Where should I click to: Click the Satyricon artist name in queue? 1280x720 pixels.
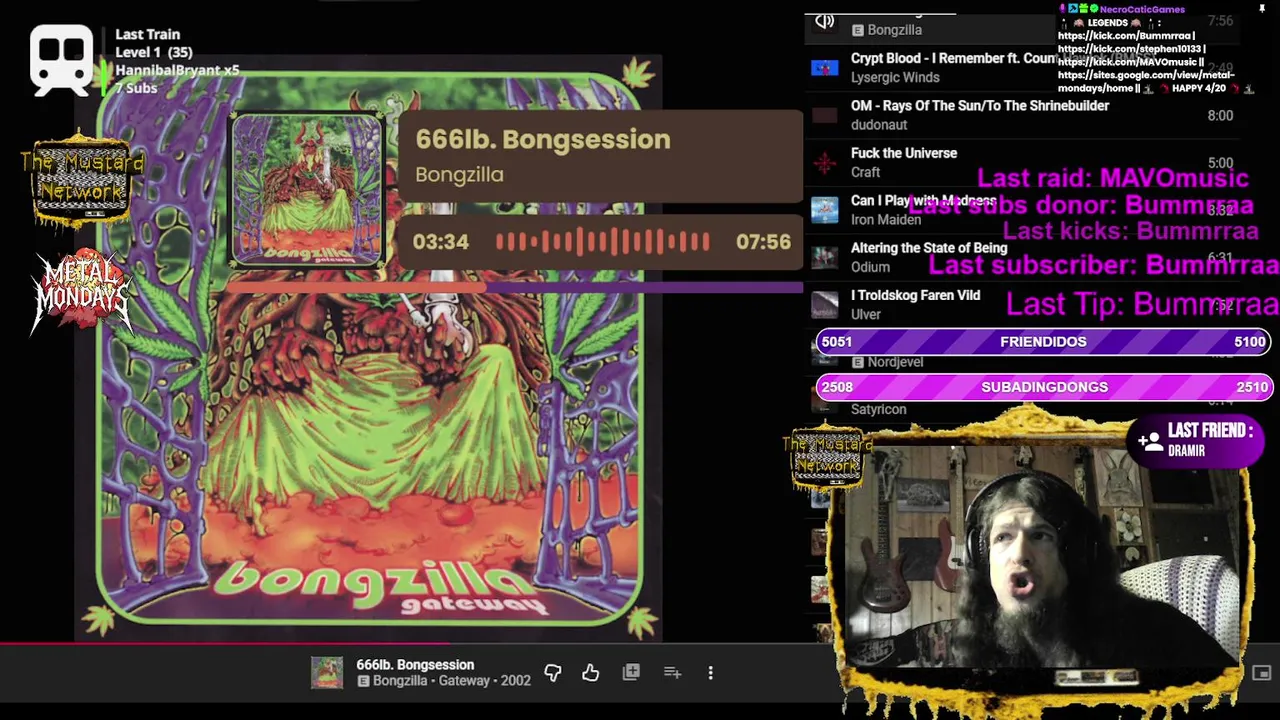coord(878,409)
